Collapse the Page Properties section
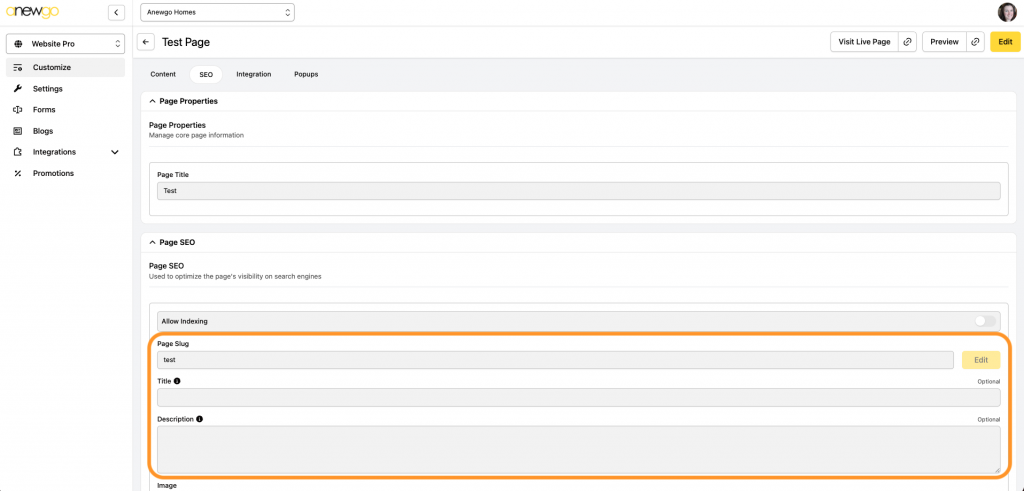Screen dimensions: 1024x491 (152, 101)
